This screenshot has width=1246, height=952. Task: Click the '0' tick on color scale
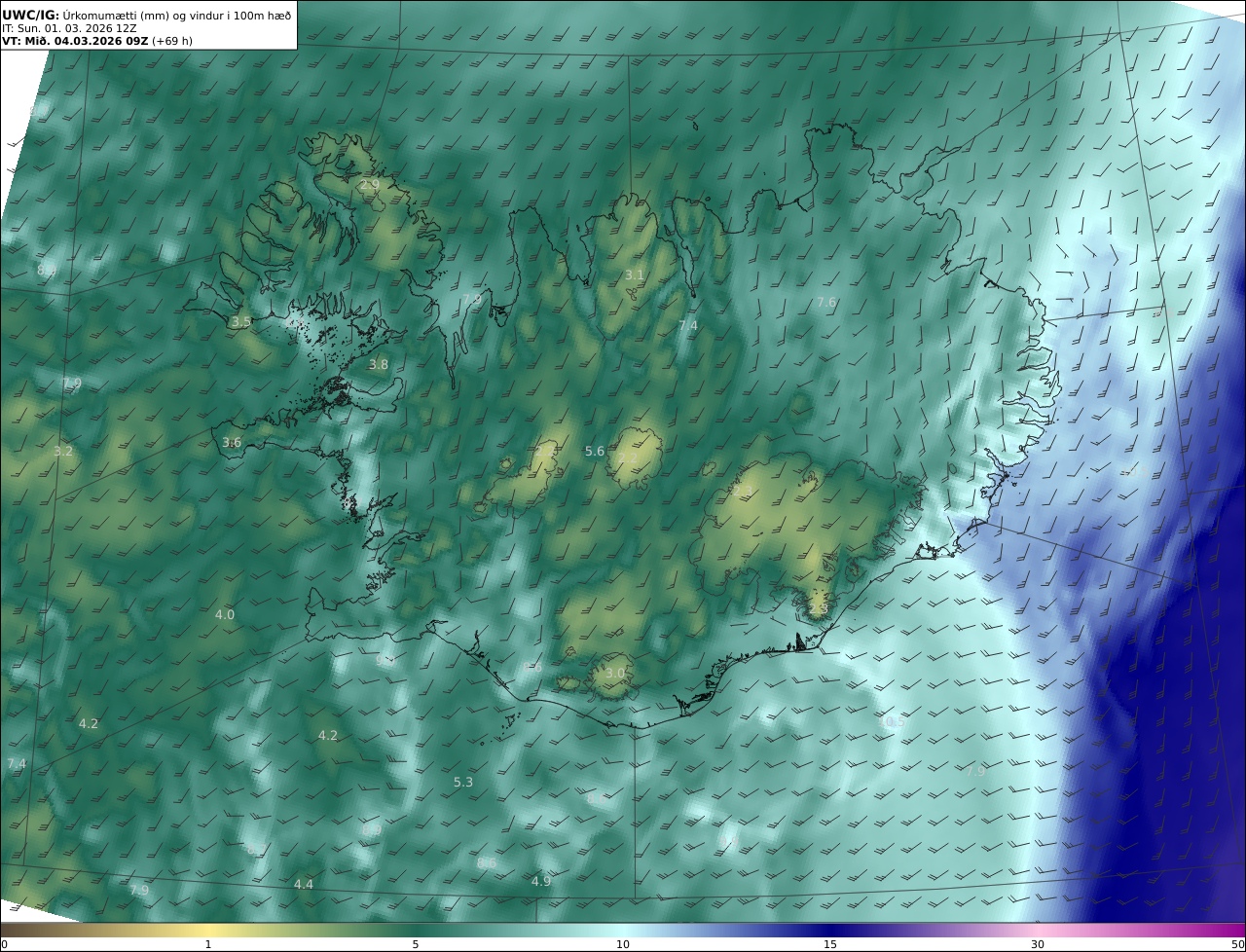[x=4, y=944]
